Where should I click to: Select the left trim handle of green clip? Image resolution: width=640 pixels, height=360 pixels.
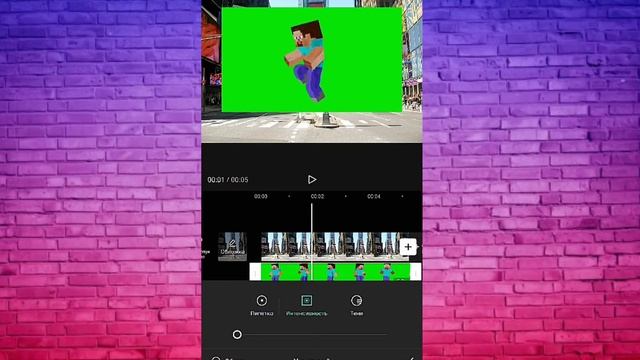255,272
